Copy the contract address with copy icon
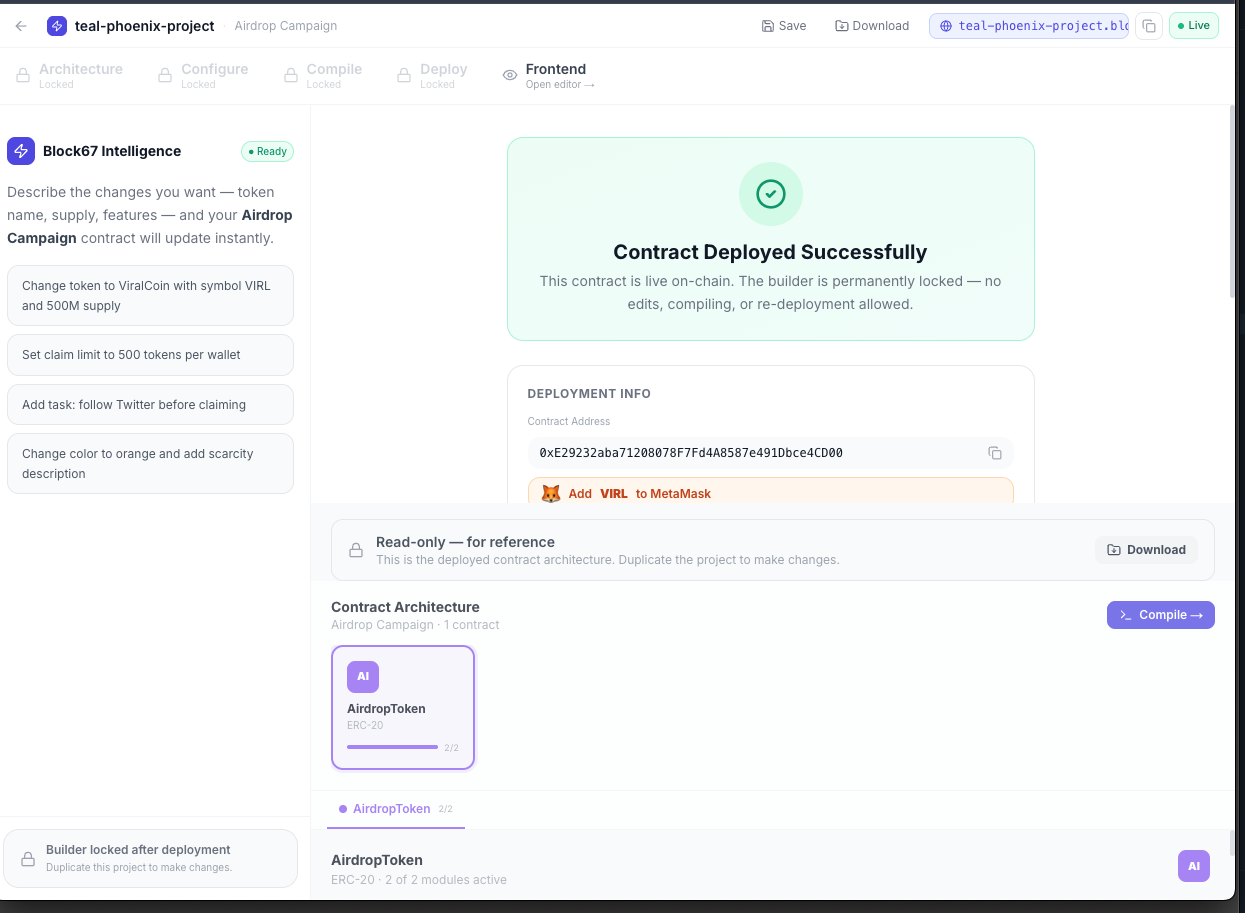1245x913 pixels. click(x=995, y=453)
